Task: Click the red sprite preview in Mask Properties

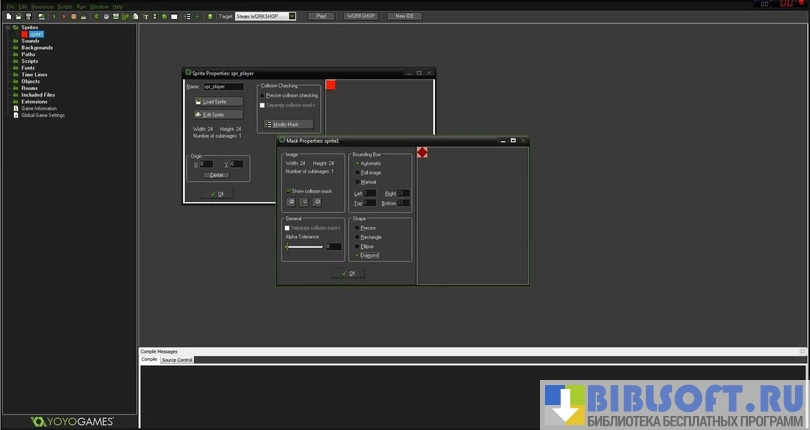Action: [423, 153]
